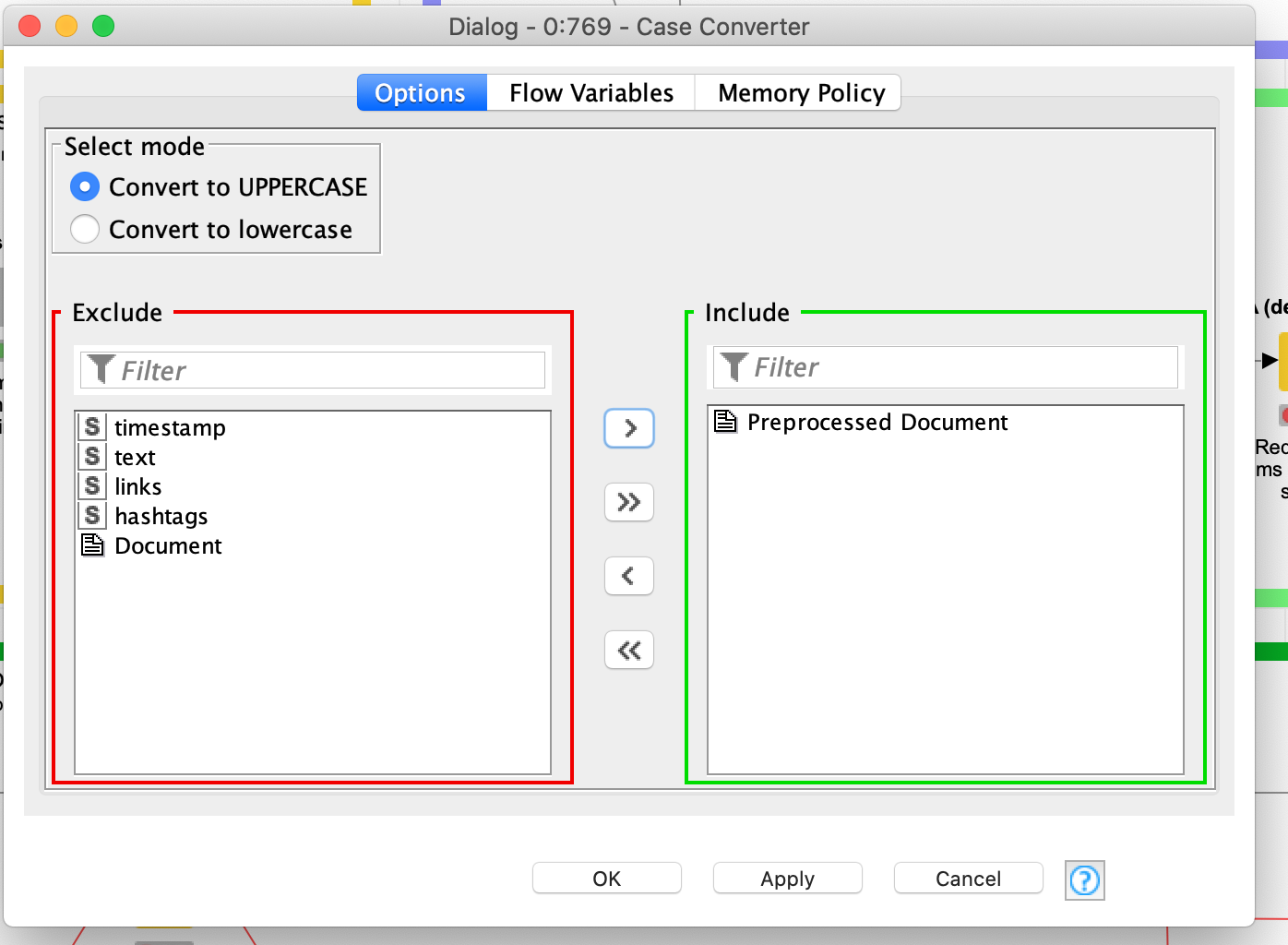Select Convert to UPPERCASE mode

click(85, 187)
